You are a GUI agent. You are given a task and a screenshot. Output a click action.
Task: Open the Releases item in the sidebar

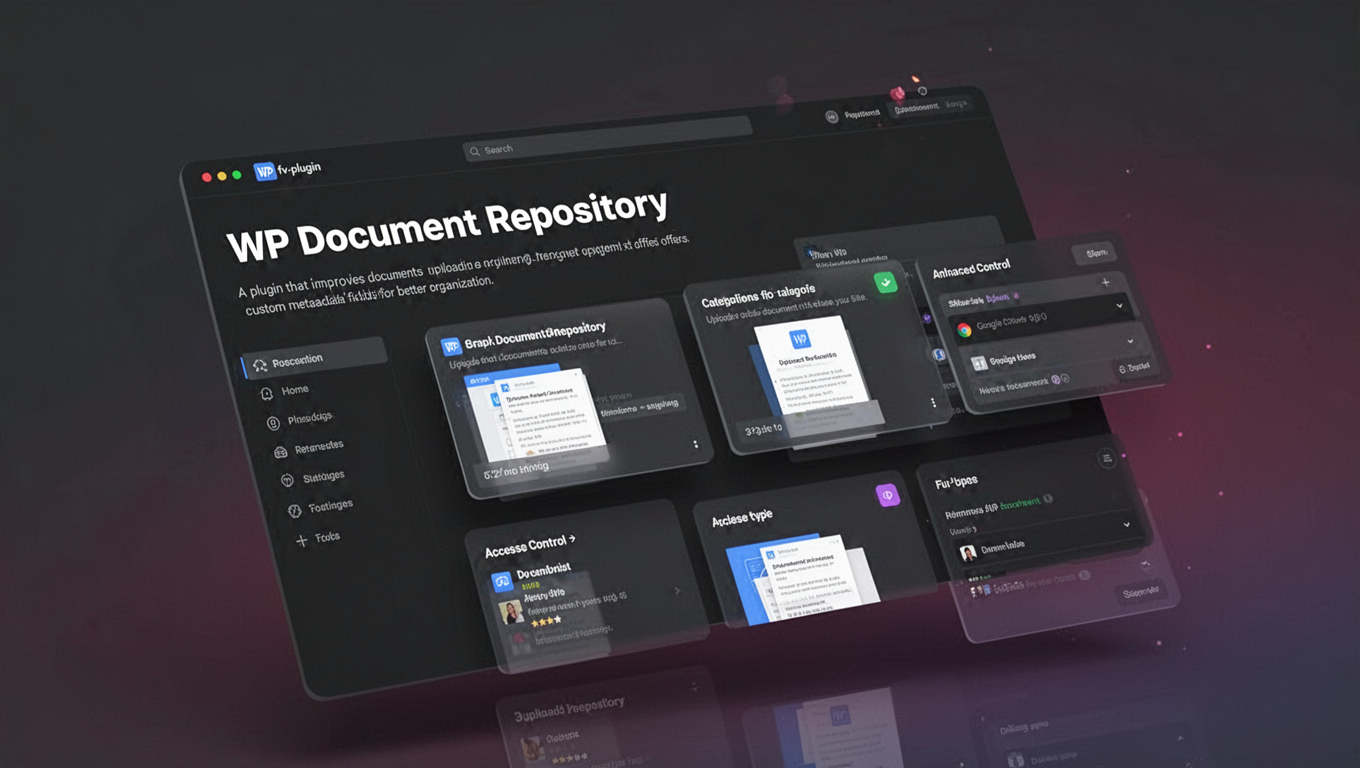tap(320, 445)
